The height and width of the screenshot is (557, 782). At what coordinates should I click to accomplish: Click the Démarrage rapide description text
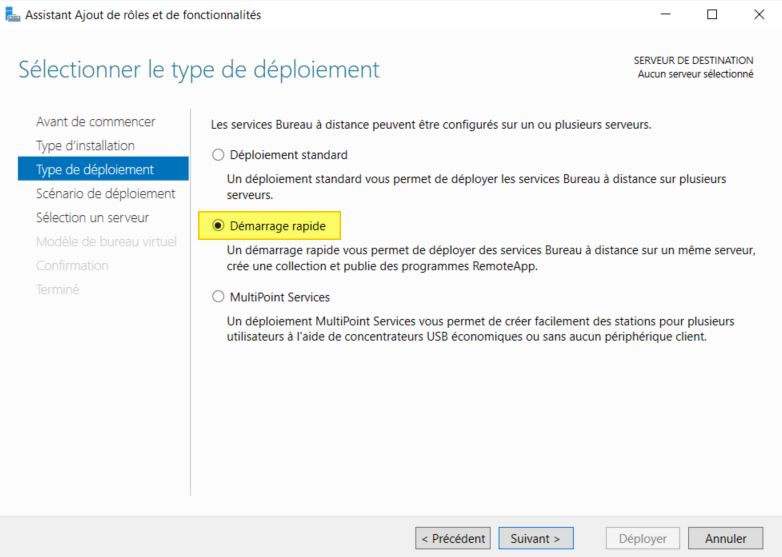pos(490,258)
